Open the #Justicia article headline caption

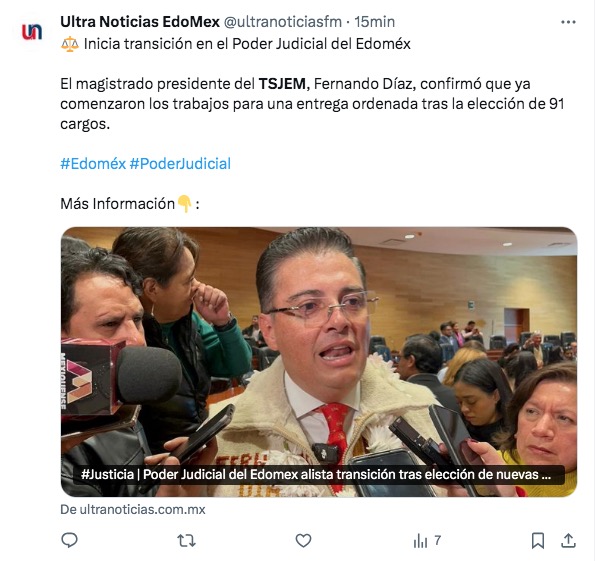(x=316, y=474)
